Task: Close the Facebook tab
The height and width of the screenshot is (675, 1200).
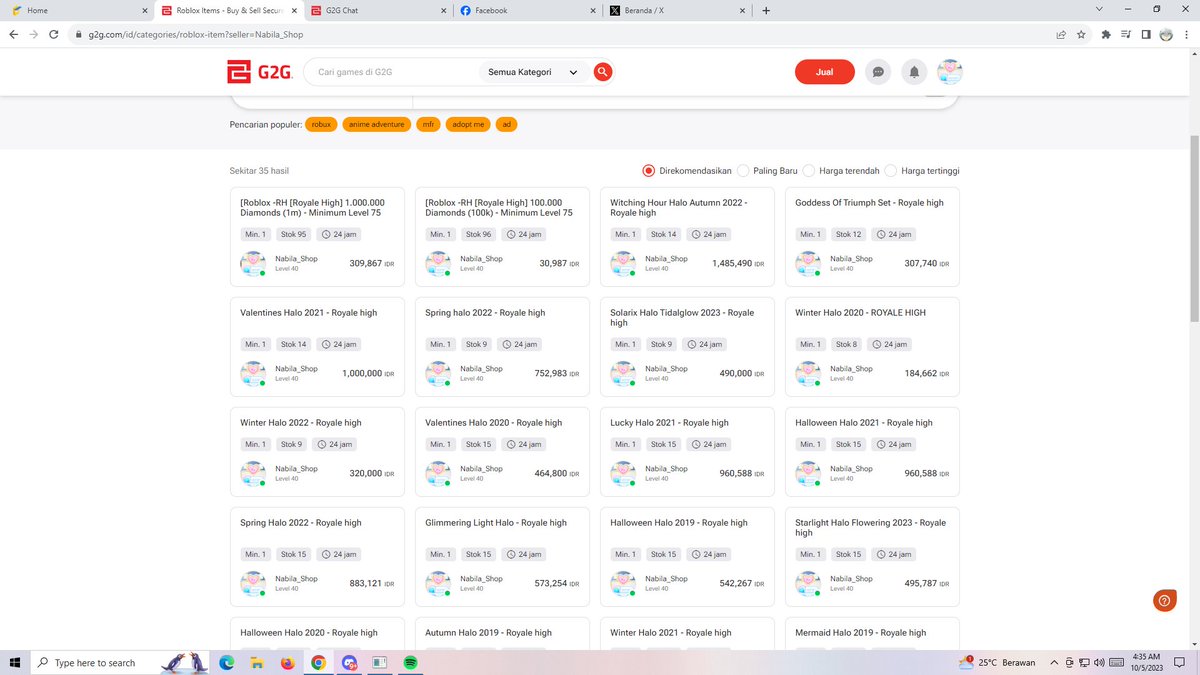Action: 592,11
